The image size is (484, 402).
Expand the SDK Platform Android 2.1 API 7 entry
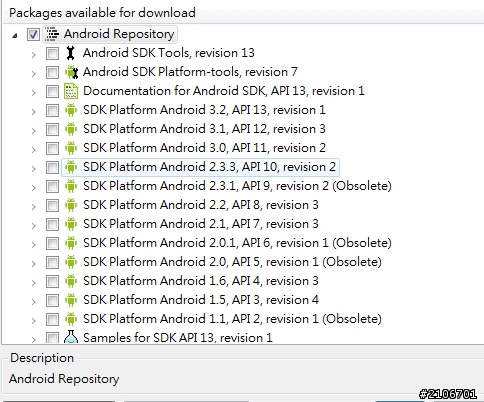33,225
